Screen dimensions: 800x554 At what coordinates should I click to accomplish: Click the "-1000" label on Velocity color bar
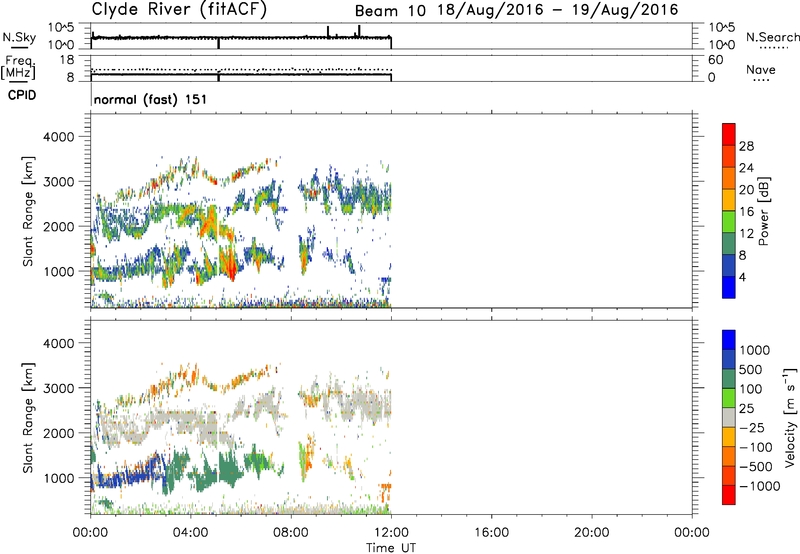[x=760, y=486]
